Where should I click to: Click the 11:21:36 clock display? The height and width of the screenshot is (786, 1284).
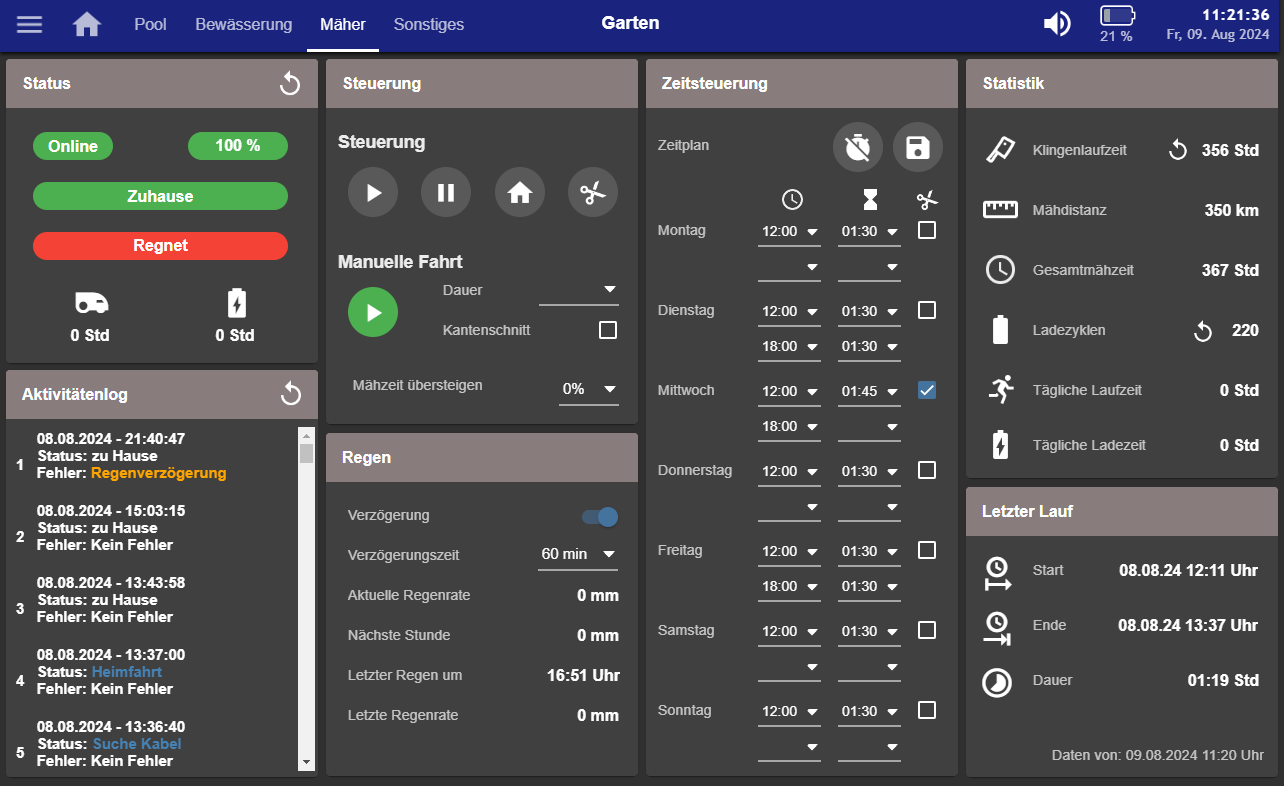point(1235,16)
